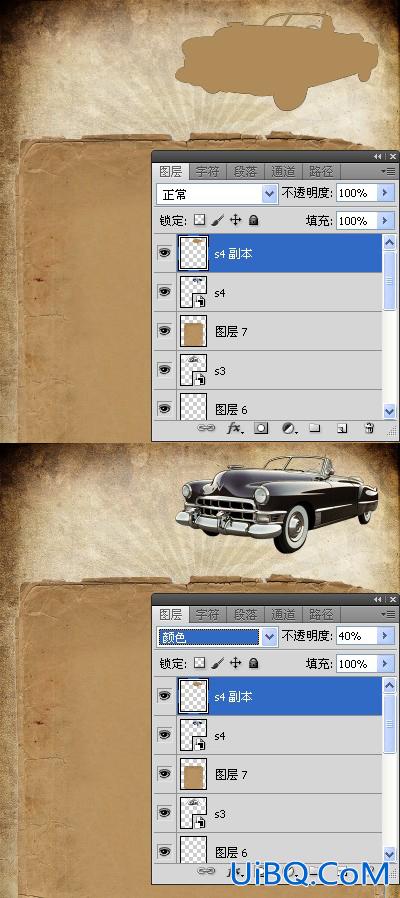Hide s4 副本 layer in upper panel
Image resolution: width=400 pixels, height=898 pixels.
click(164, 253)
